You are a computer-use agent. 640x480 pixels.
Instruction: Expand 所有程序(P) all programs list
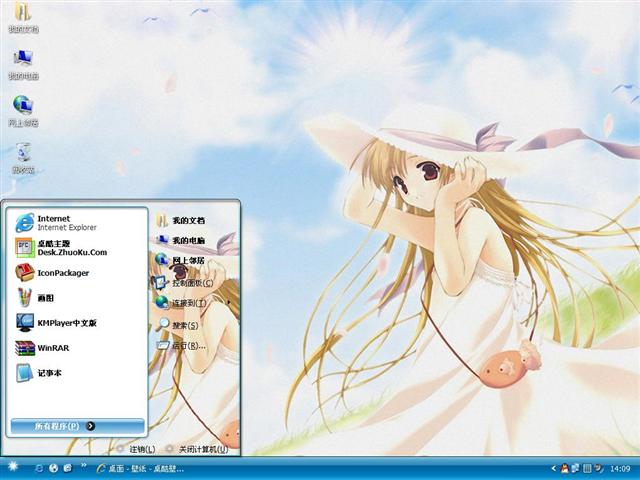65,426
